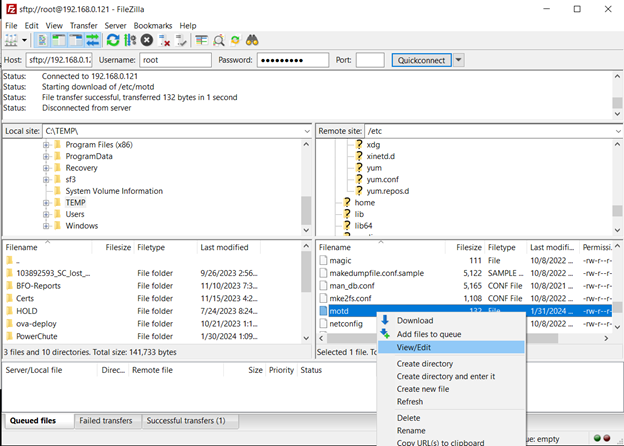Open the Help menu
624x446 pixels.
188,25
